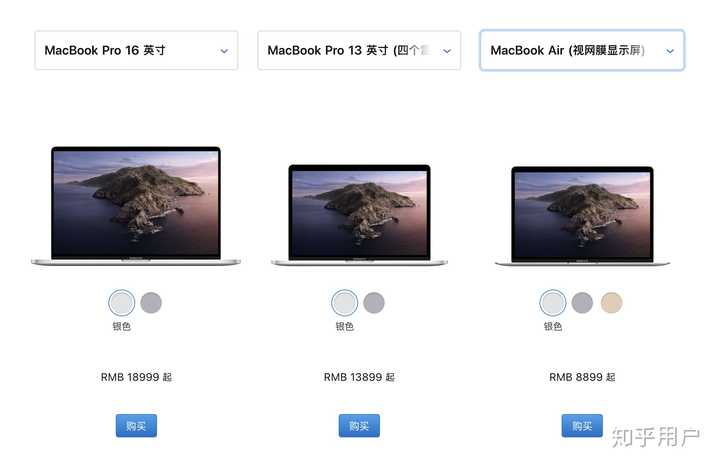
Task: Choose space gray color for MacBook Air
Action: pyautogui.click(x=582, y=303)
